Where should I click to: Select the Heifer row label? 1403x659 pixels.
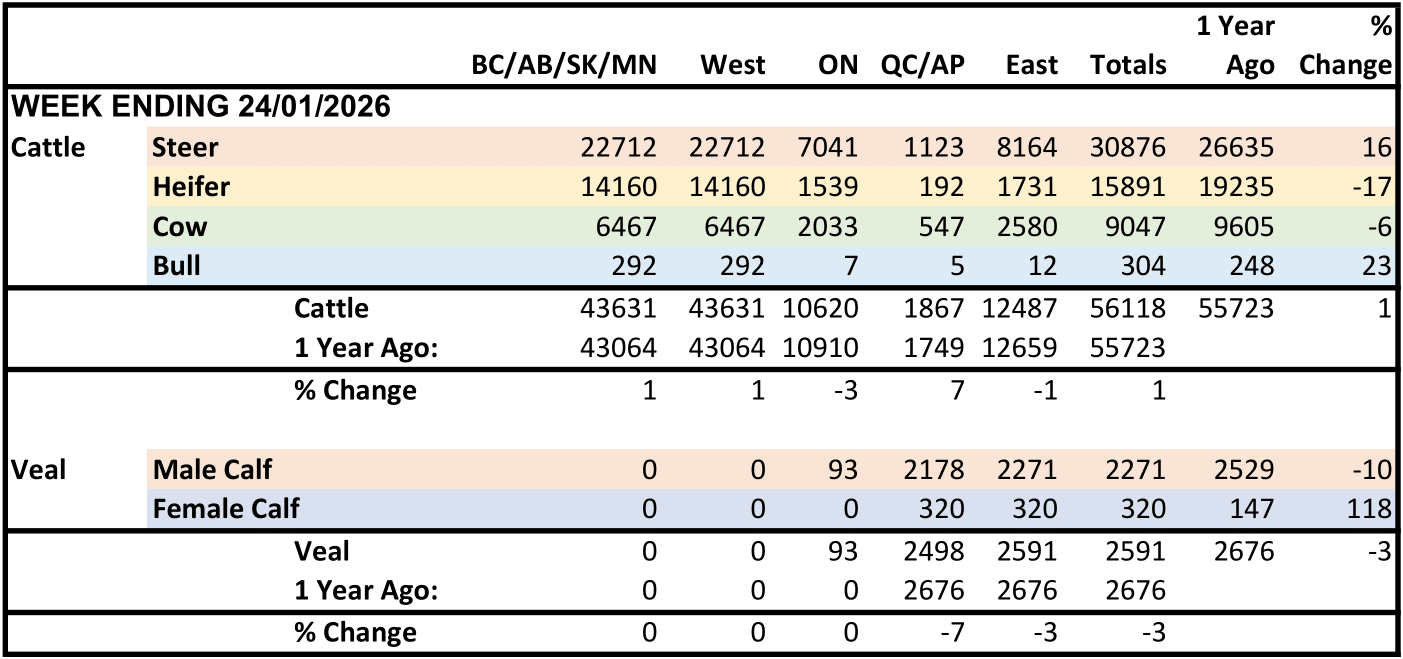(191, 187)
